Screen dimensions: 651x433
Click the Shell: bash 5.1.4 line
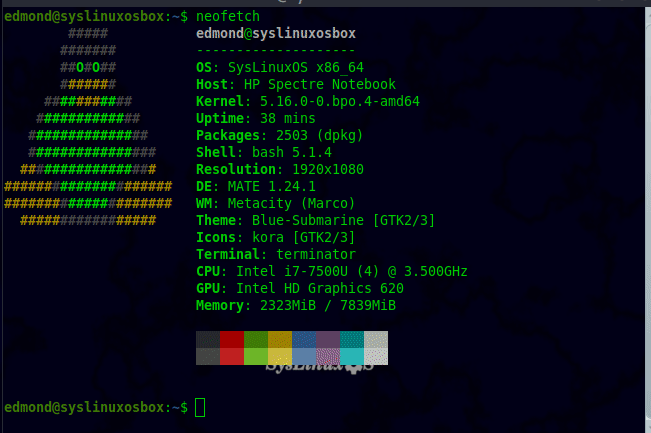[264, 152]
